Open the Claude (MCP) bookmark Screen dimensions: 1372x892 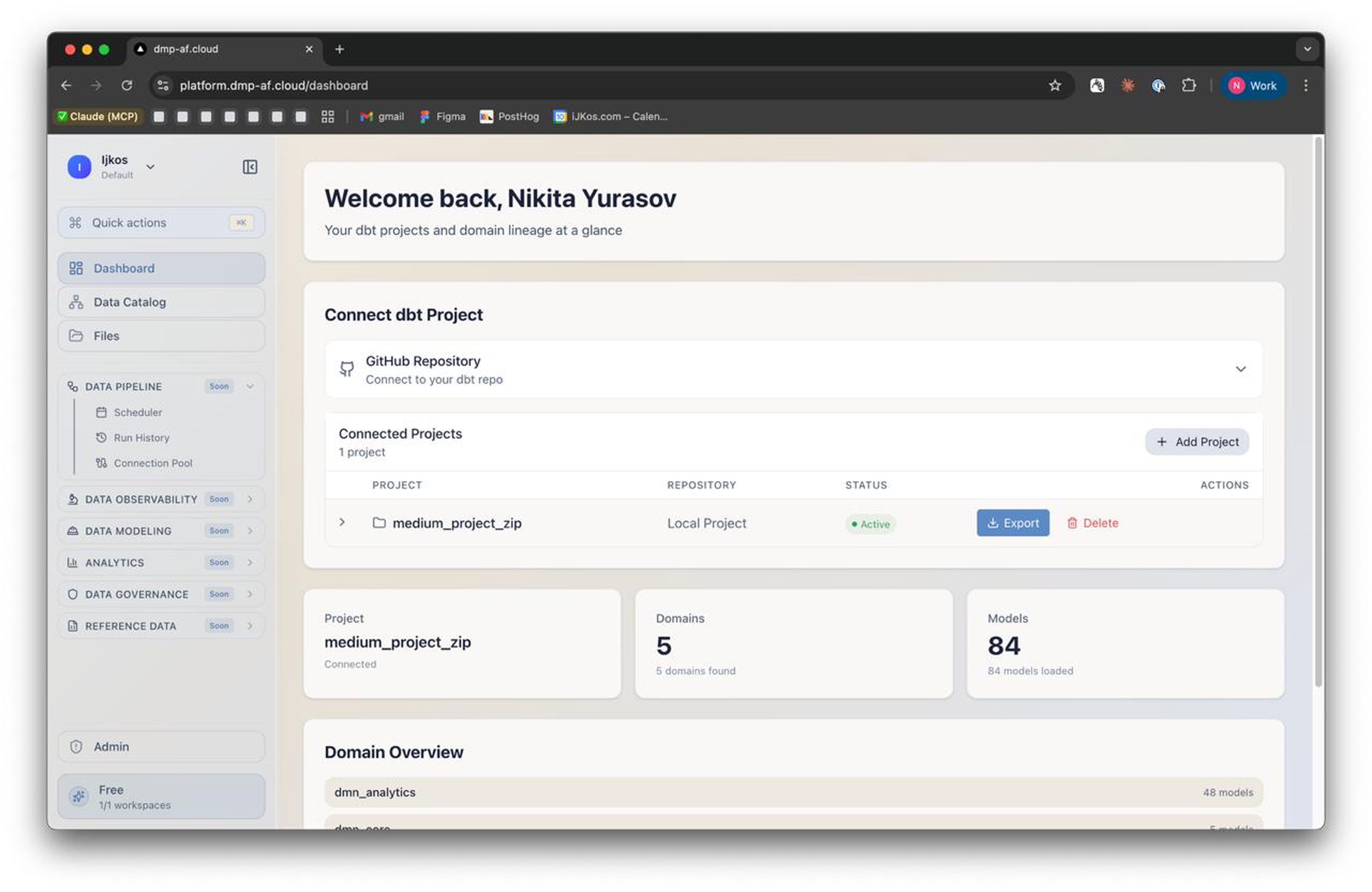pyautogui.click(x=98, y=117)
